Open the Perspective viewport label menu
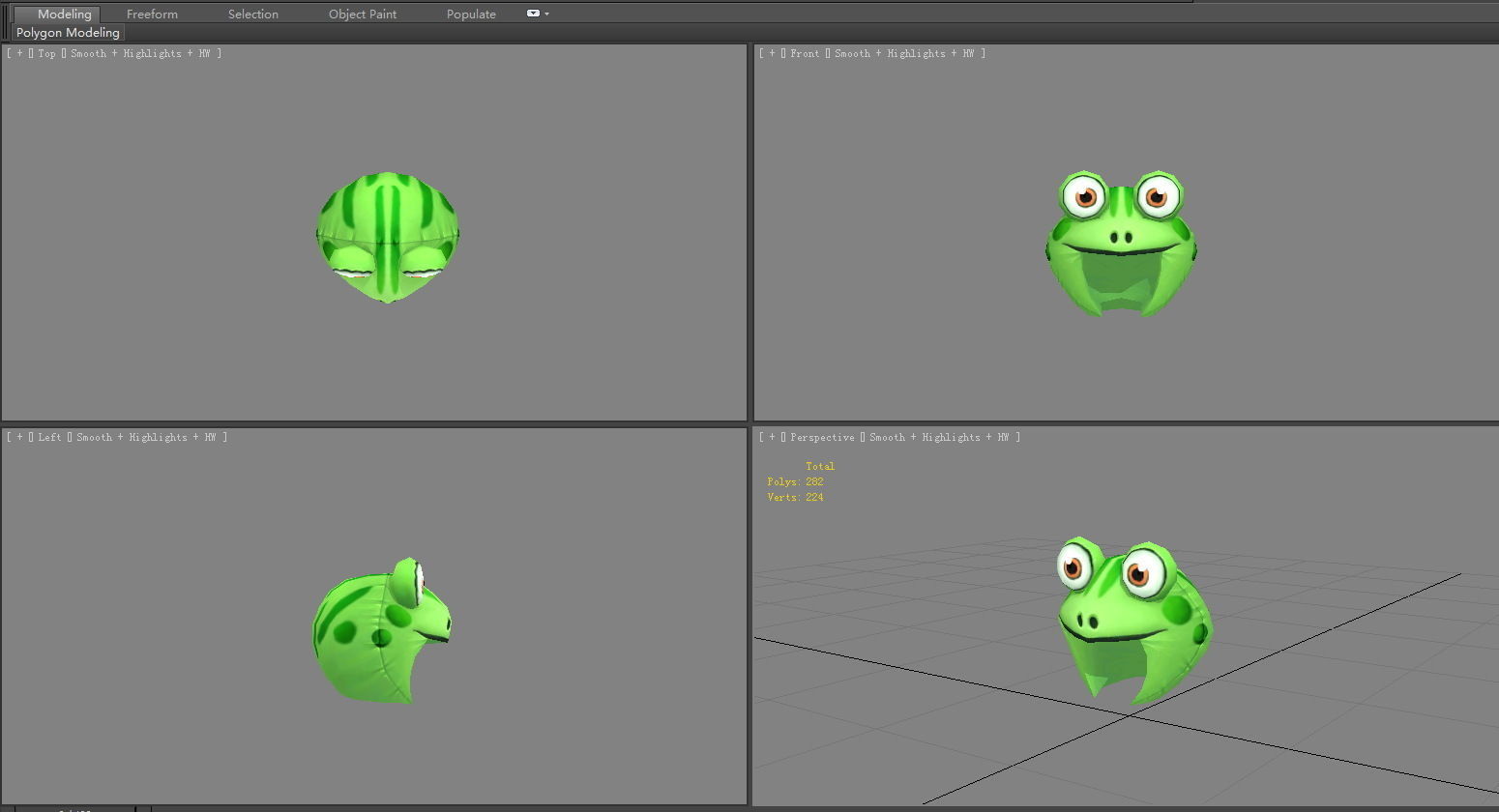 coord(821,437)
